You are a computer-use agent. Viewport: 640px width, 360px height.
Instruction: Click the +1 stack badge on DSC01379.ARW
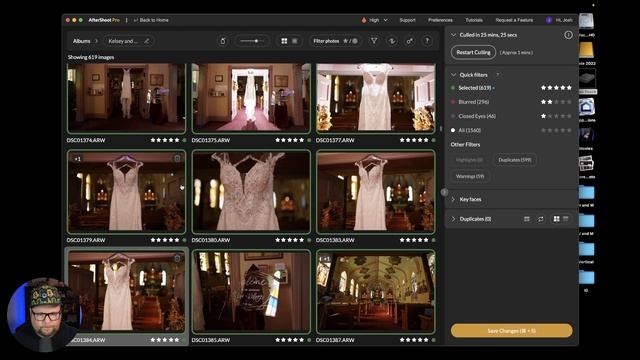[x=78, y=159]
